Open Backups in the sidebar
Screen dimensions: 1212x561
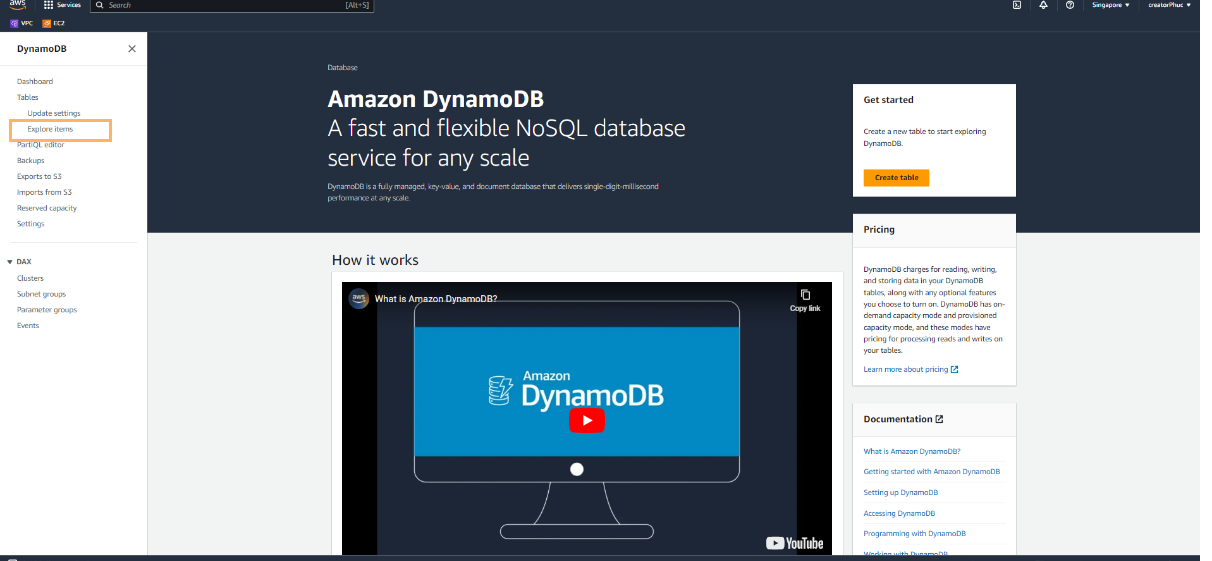31,160
